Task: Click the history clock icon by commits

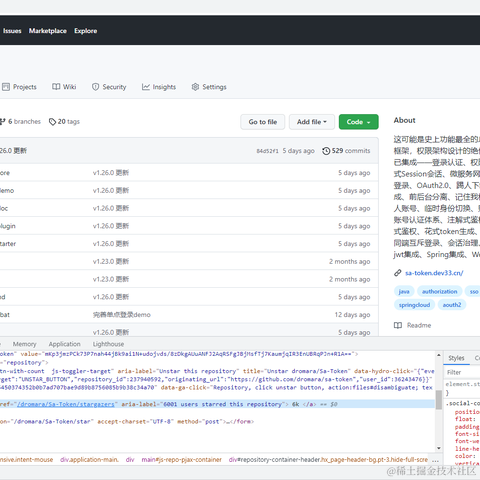Action: 326,151
